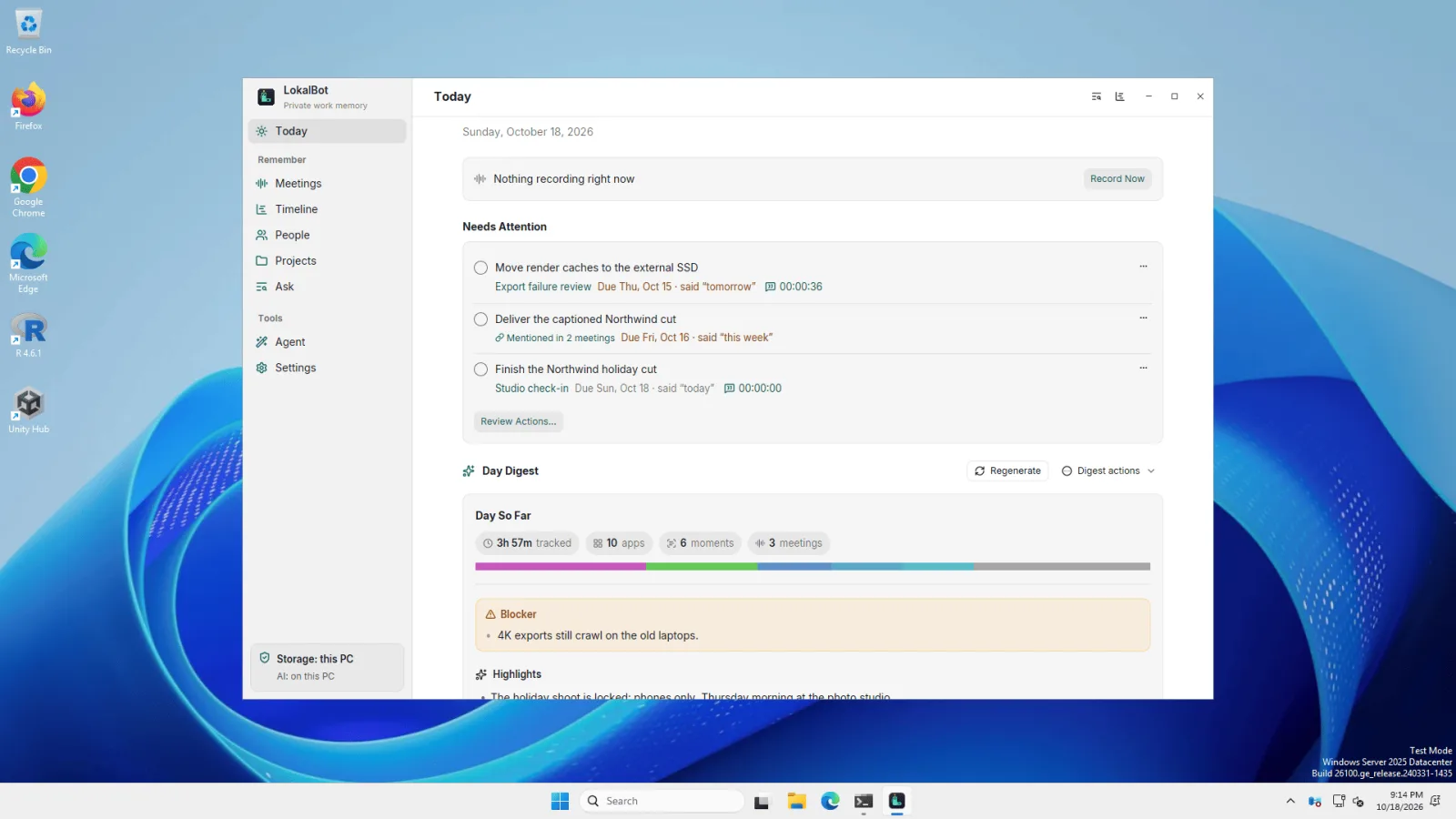Regenerate the Day Digest

(1007, 471)
